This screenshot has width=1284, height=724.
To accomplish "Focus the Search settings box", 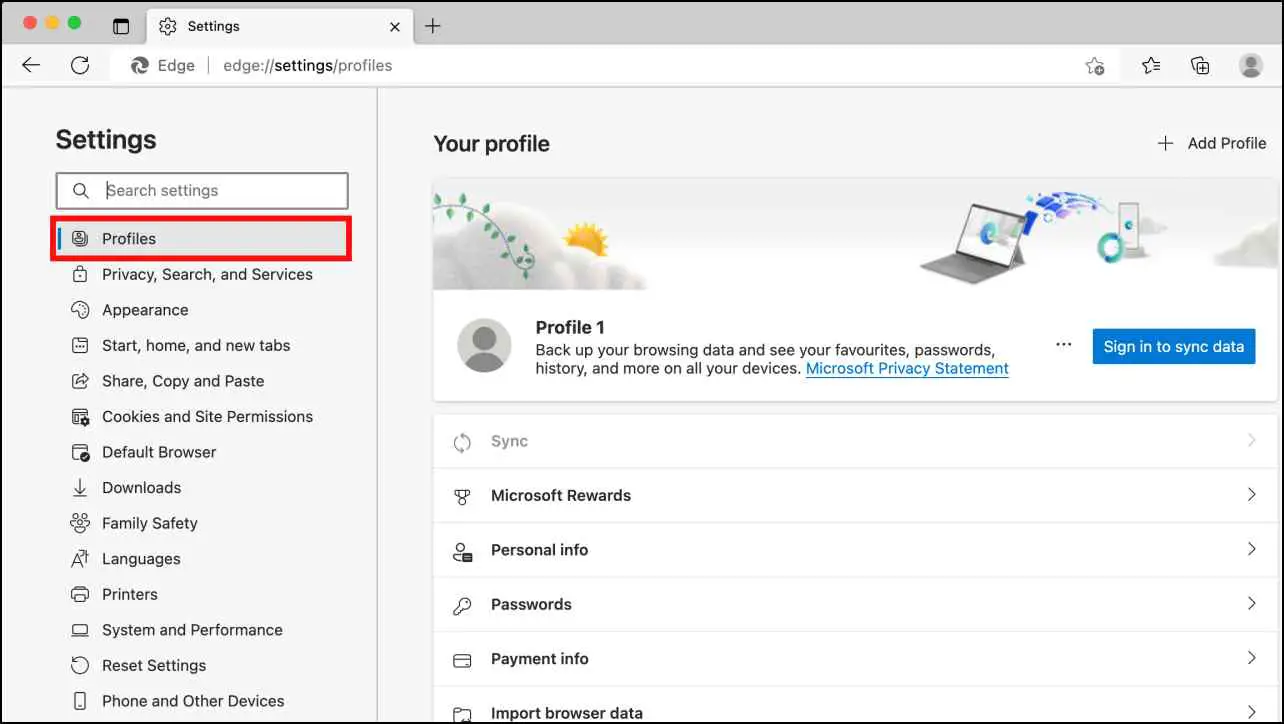I will pos(202,190).
